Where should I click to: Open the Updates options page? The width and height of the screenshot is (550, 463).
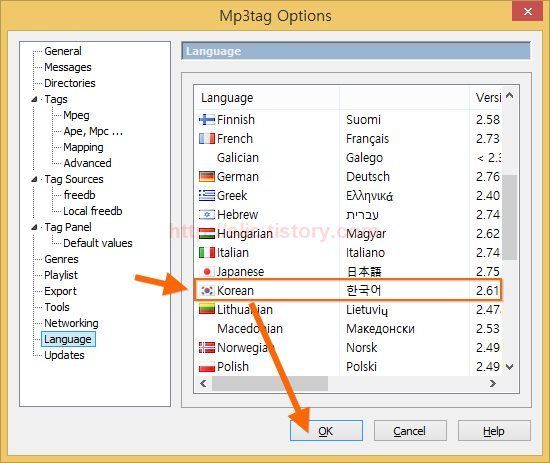64,355
